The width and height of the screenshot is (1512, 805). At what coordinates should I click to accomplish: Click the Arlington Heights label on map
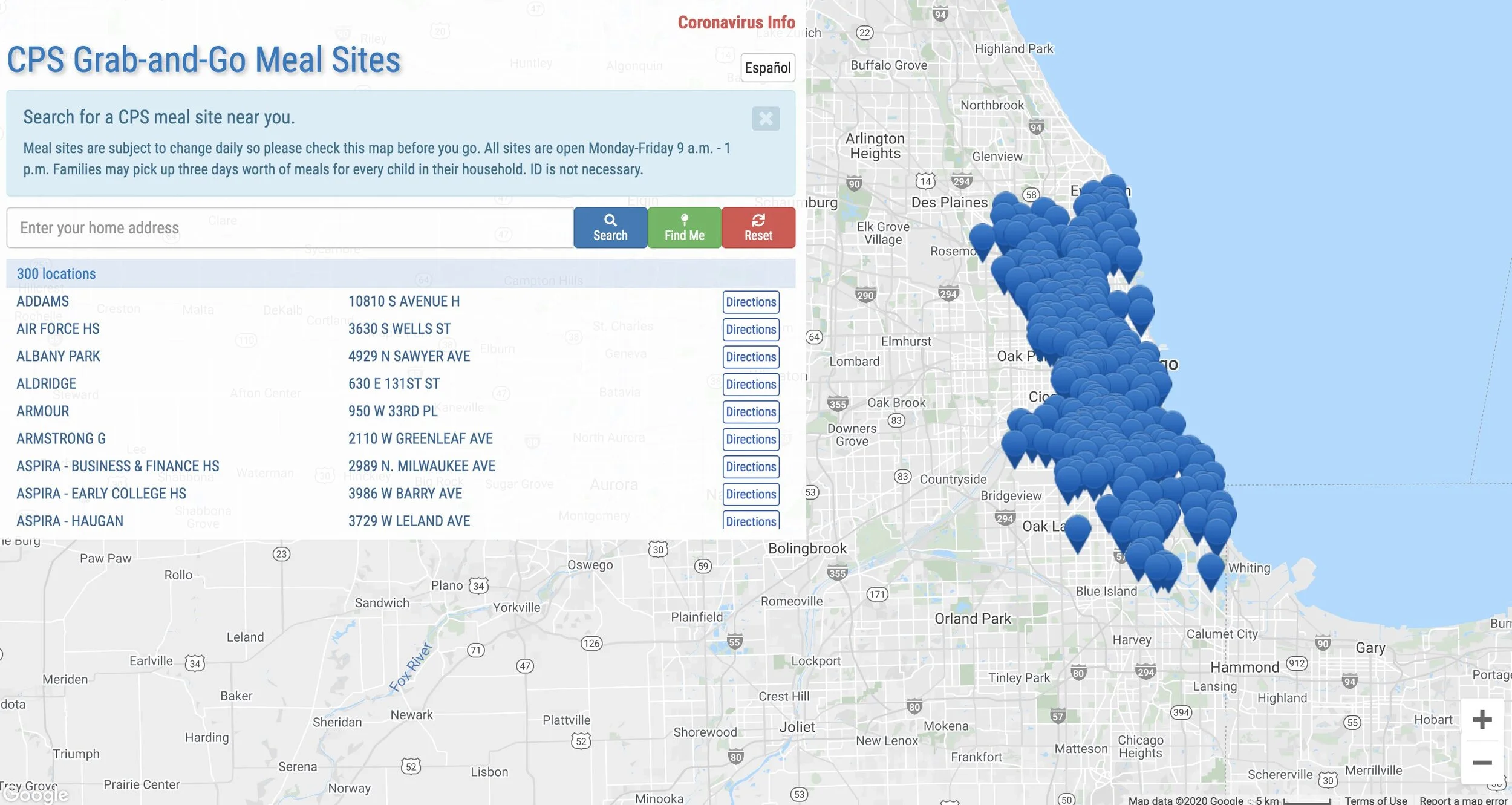(875, 146)
